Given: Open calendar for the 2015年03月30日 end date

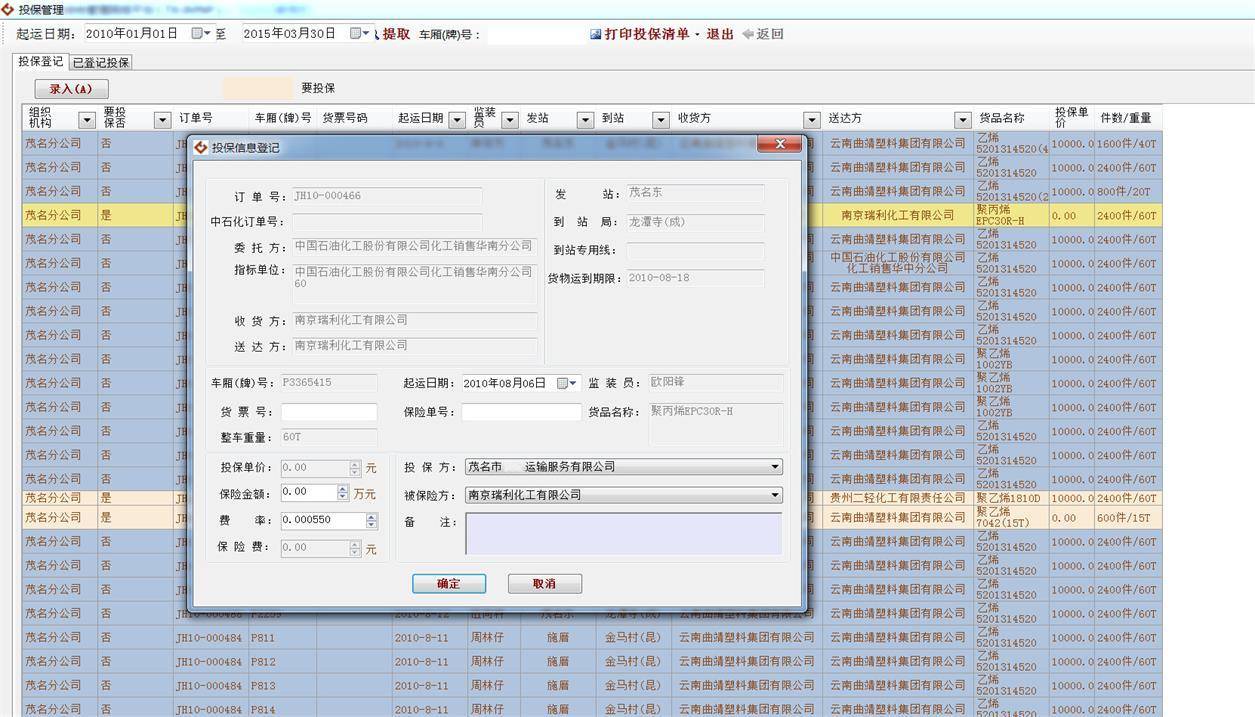Looking at the screenshot, I should click(359, 33).
